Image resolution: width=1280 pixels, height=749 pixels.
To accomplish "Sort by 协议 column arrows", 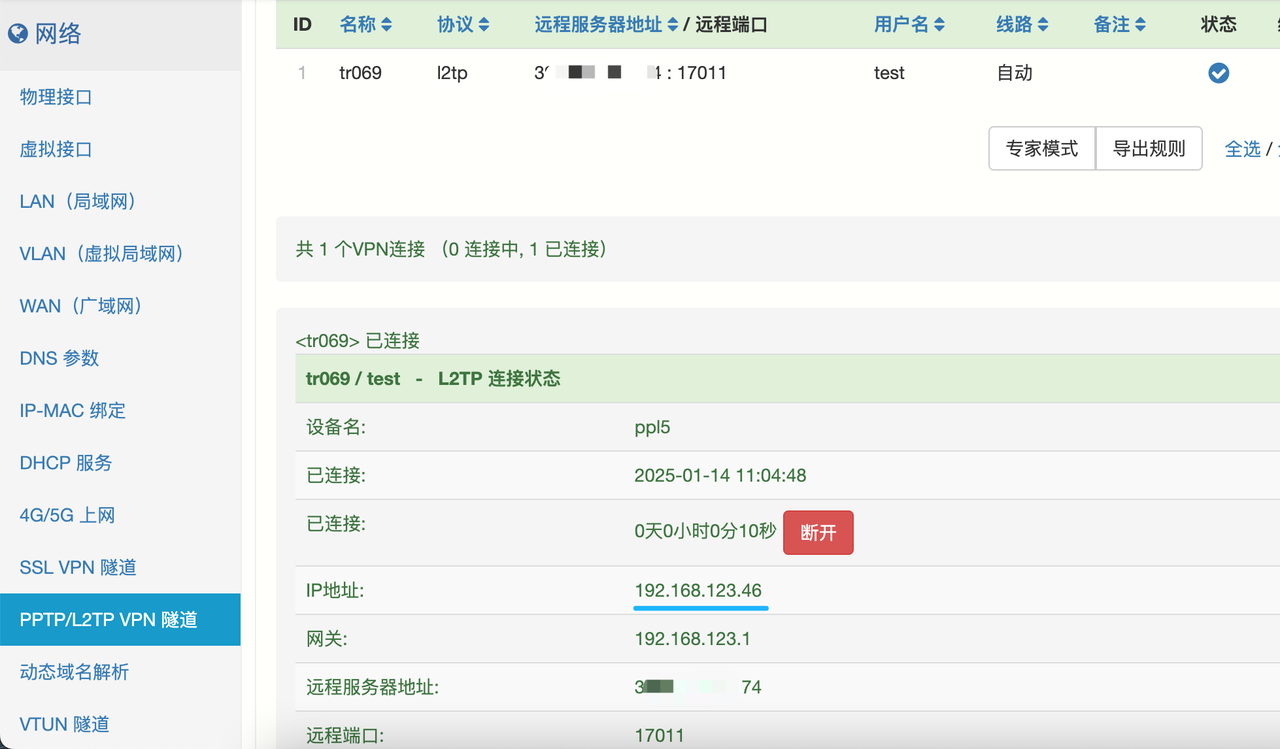I will click(484, 25).
